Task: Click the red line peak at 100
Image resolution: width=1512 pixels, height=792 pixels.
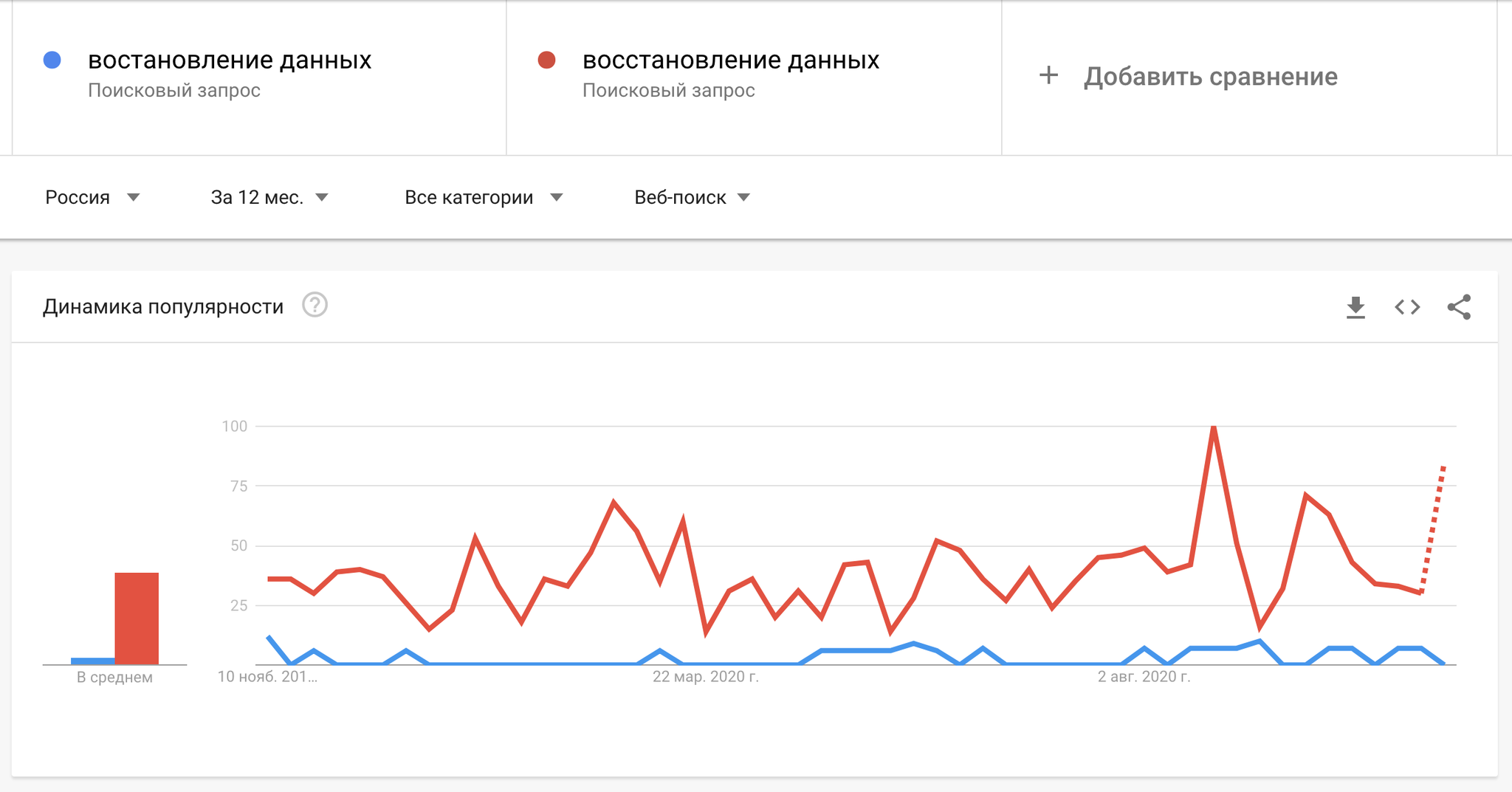Action: coord(1214,427)
